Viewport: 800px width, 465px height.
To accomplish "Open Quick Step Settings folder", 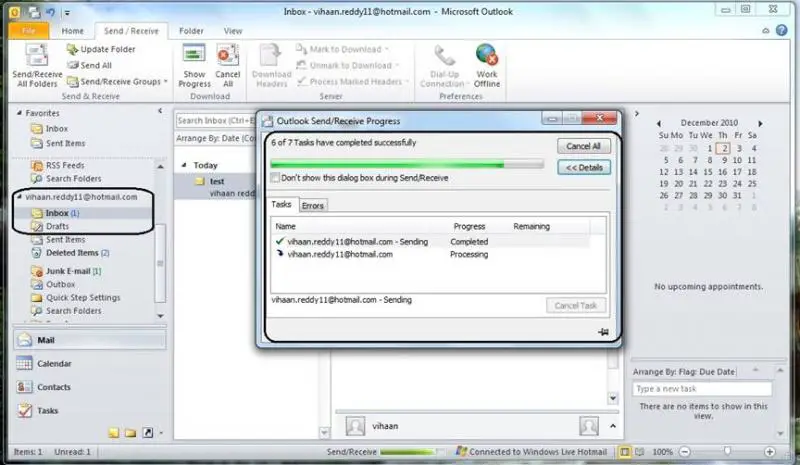I will click(x=76, y=298).
